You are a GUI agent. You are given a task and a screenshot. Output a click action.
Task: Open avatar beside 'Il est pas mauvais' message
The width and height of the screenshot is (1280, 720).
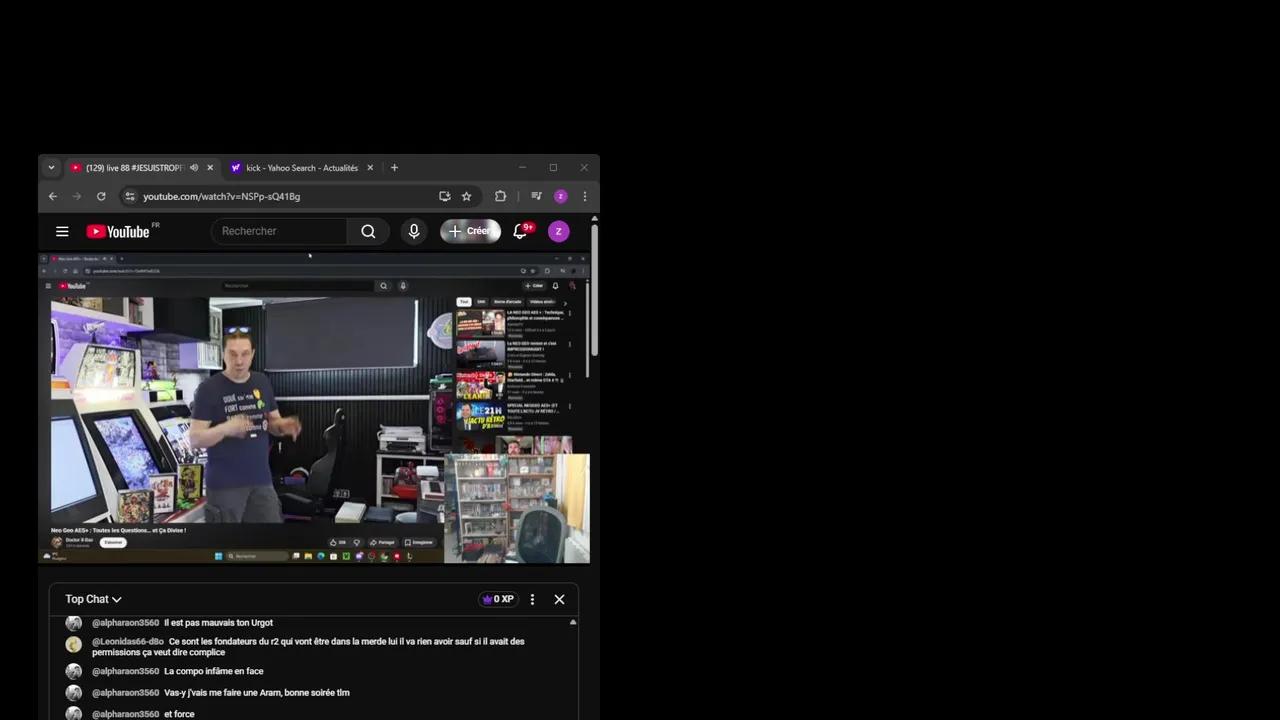point(74,623)
